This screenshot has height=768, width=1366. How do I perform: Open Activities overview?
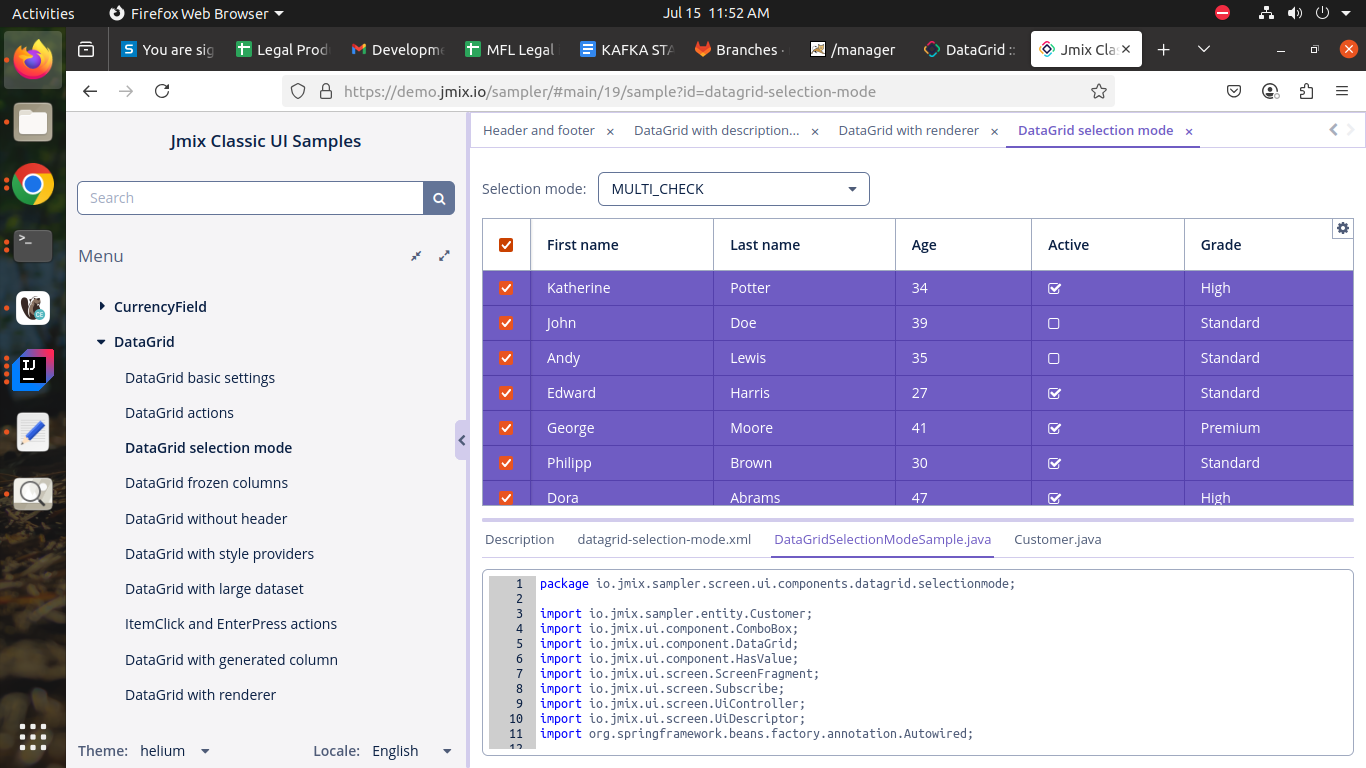point(43,13)
